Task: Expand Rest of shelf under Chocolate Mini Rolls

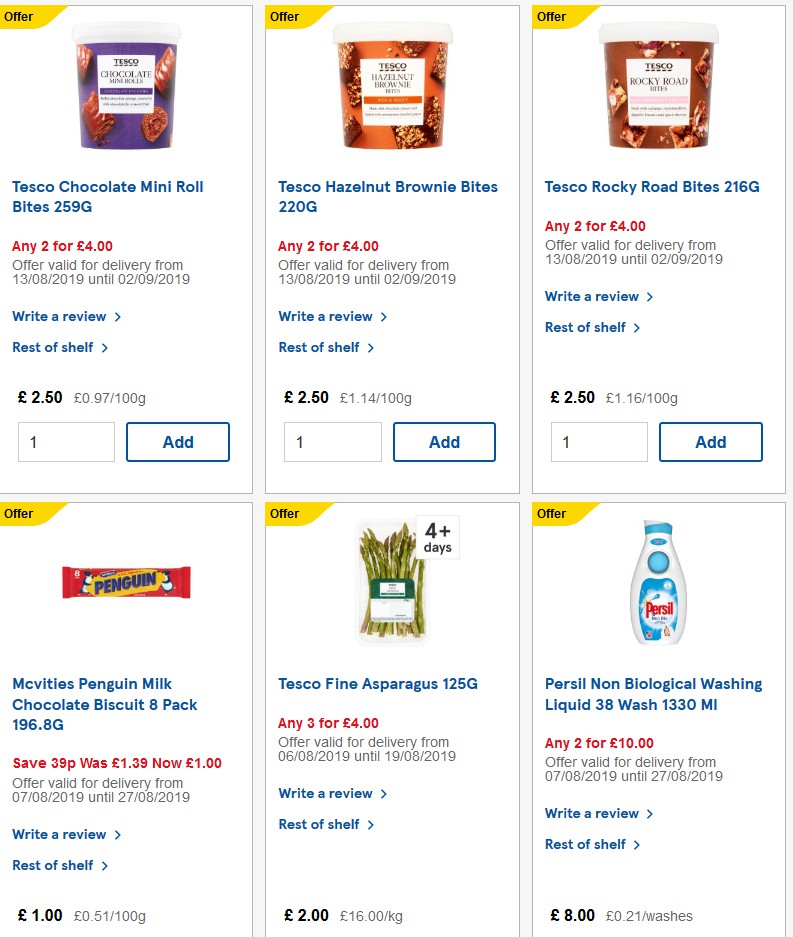Action: (x=53, y=347)
